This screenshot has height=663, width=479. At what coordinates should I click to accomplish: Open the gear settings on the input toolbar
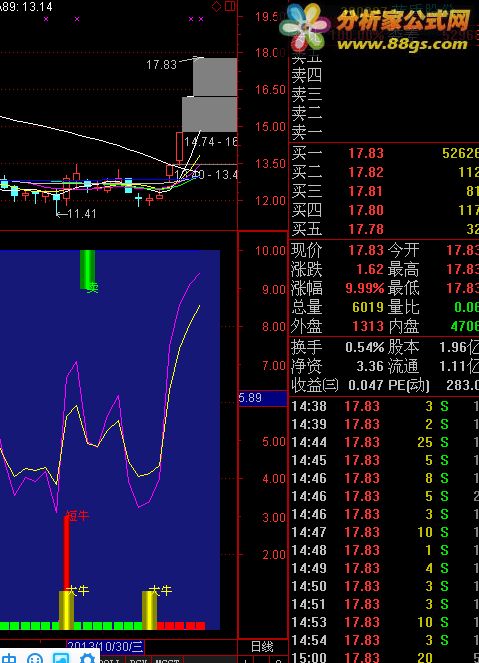click(87, 658)
